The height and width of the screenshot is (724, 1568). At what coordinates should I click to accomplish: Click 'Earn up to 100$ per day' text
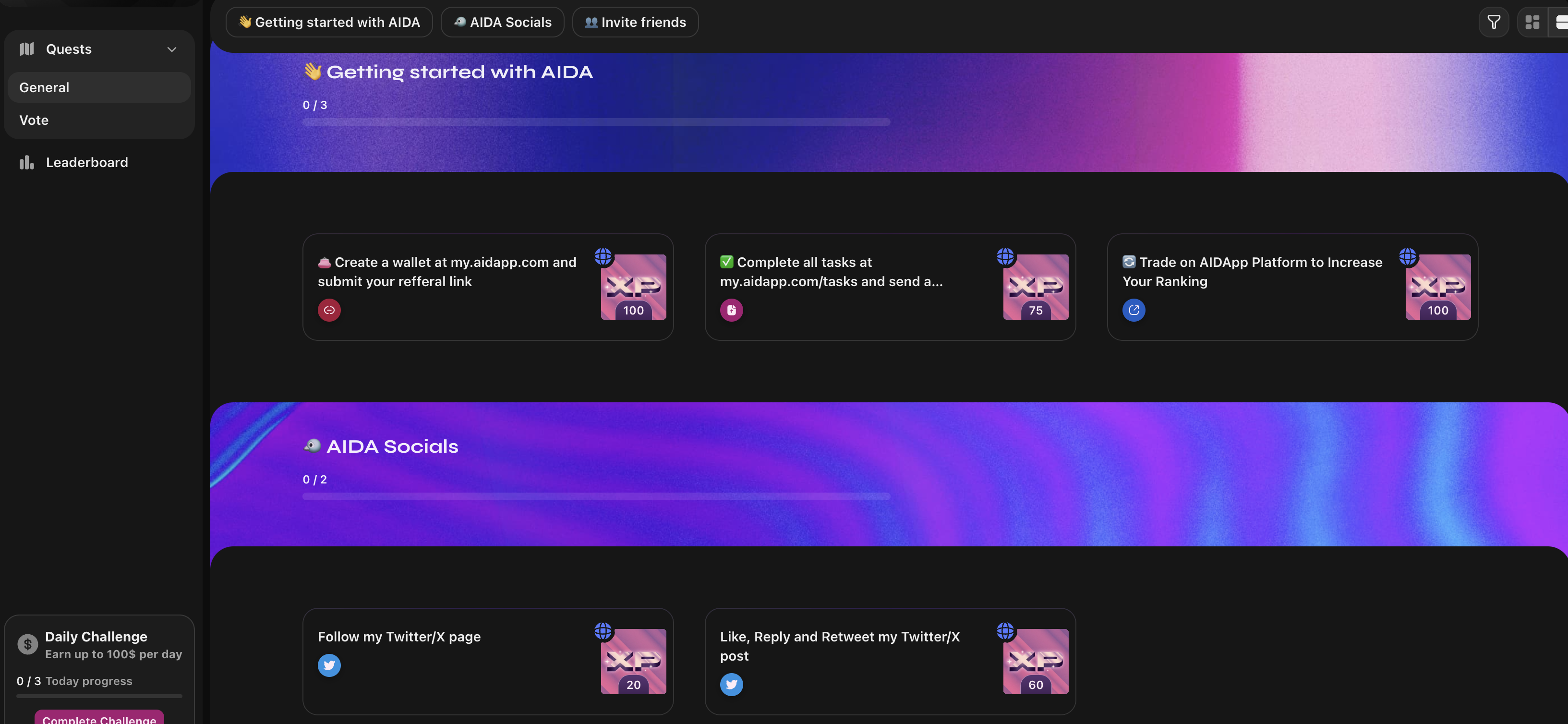pyautogui.click(x=113, y=654)
